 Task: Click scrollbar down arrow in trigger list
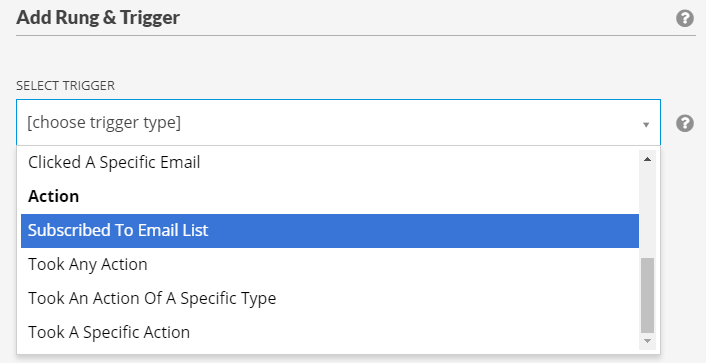pos(647,341)
